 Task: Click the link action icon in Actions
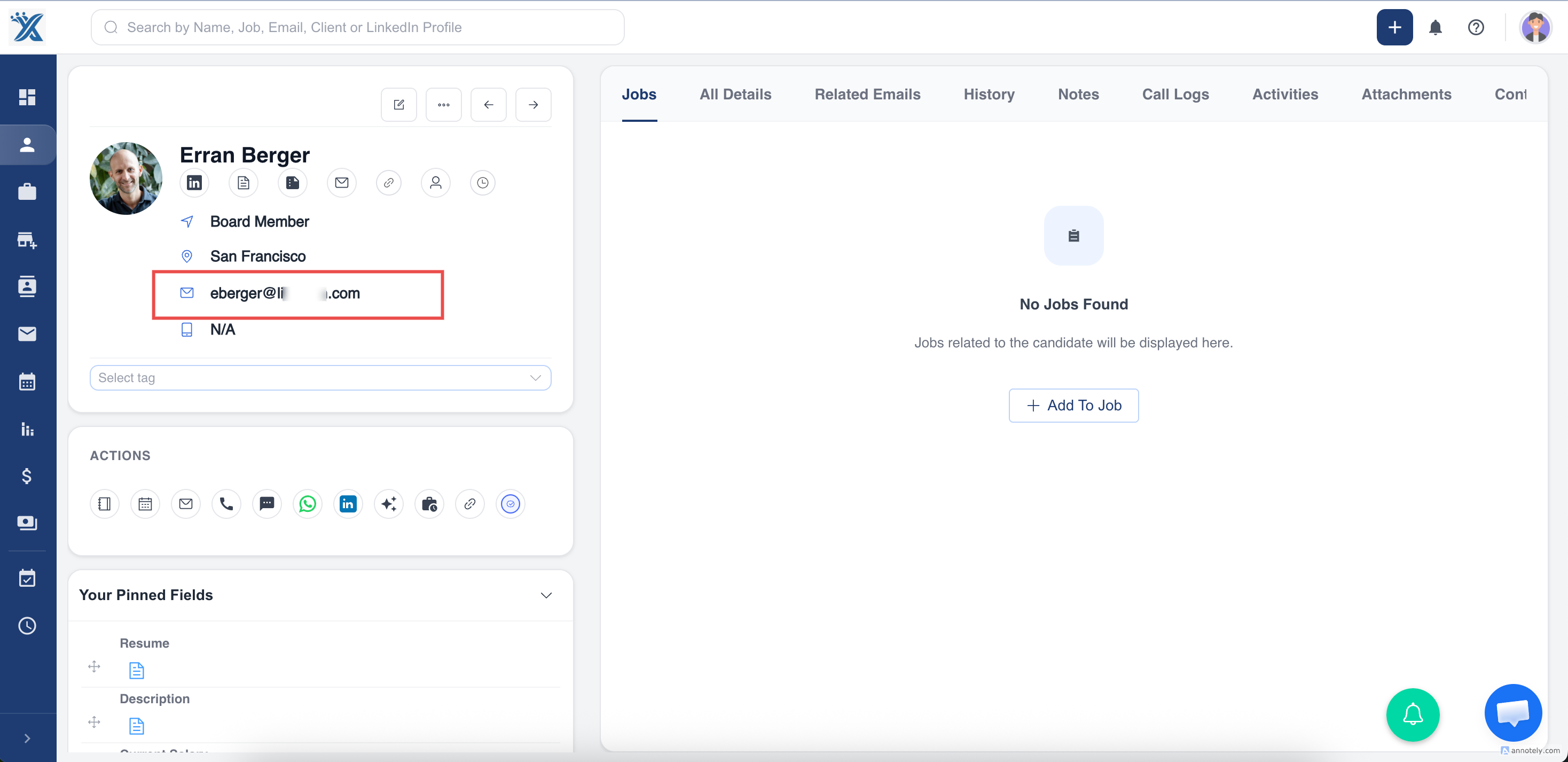tap(470, 504)
